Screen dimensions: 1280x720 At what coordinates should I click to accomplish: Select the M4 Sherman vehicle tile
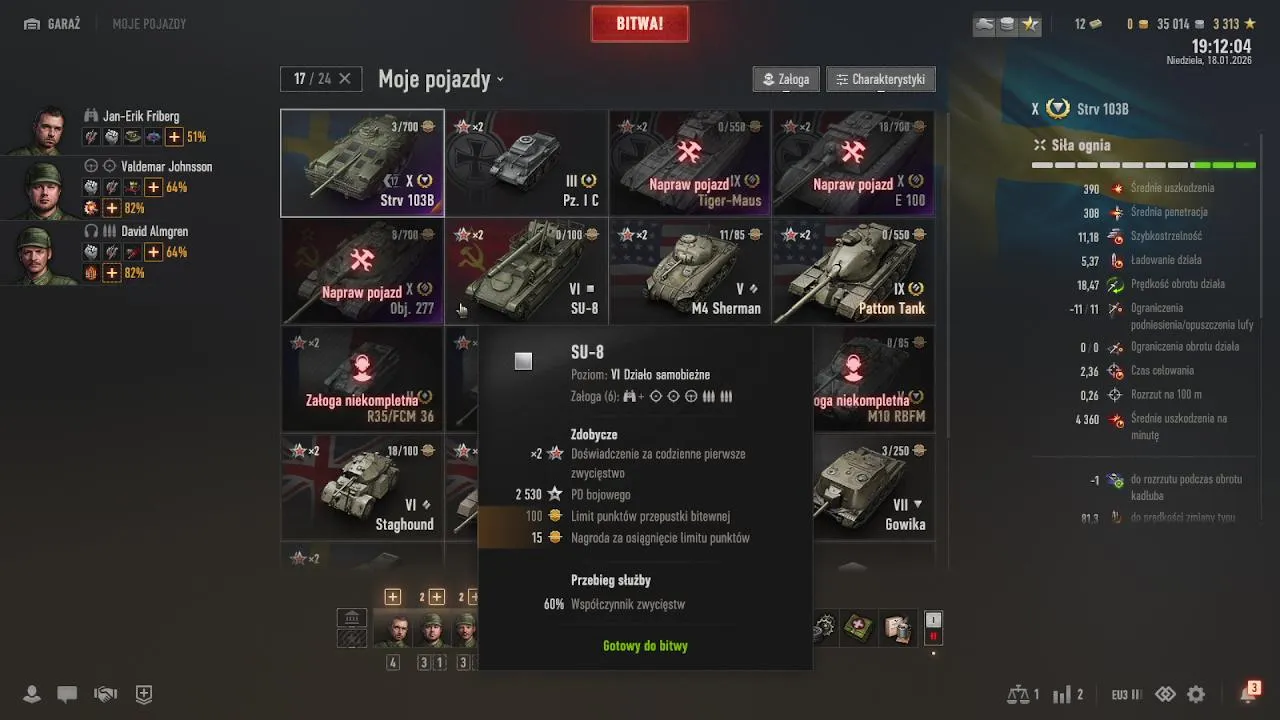point(690,271)
